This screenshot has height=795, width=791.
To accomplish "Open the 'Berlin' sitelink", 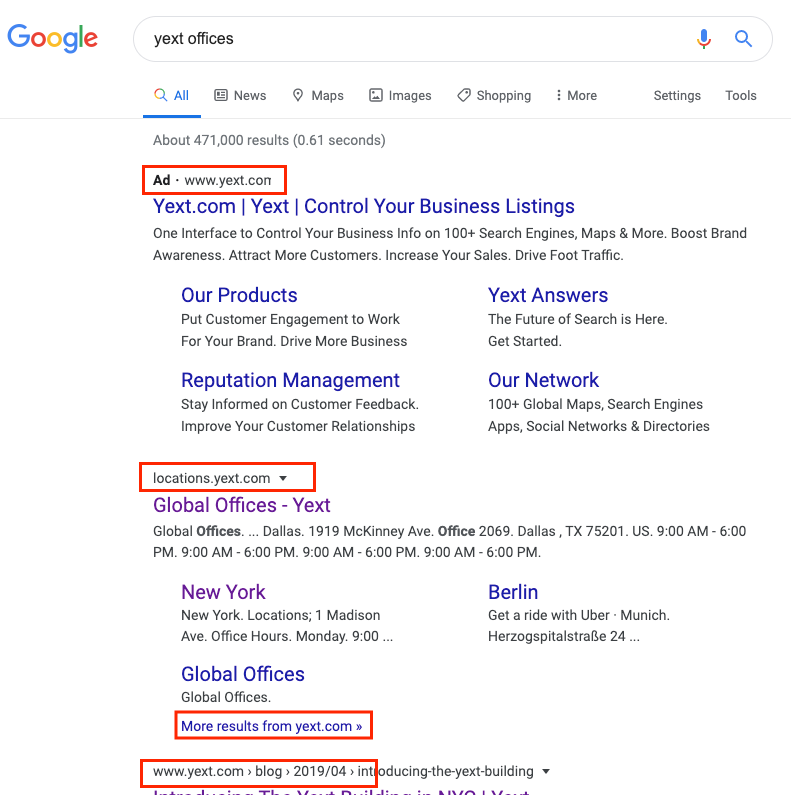I will click(513, 592).
